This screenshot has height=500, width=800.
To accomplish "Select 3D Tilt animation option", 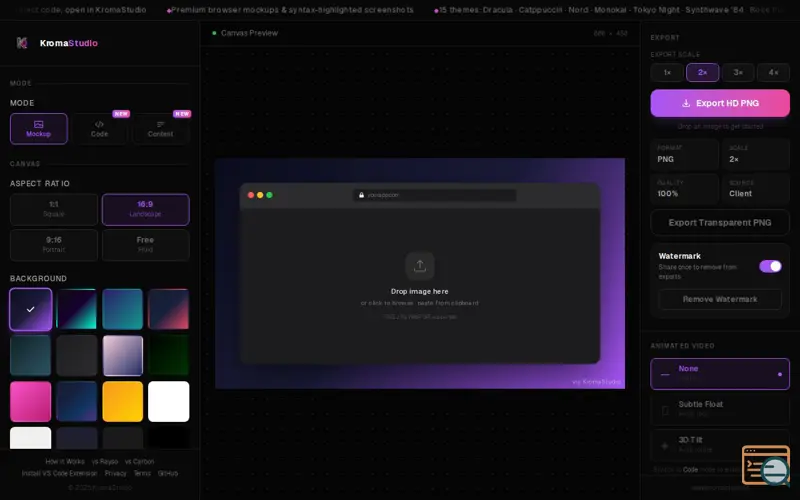I will (720, 444).
